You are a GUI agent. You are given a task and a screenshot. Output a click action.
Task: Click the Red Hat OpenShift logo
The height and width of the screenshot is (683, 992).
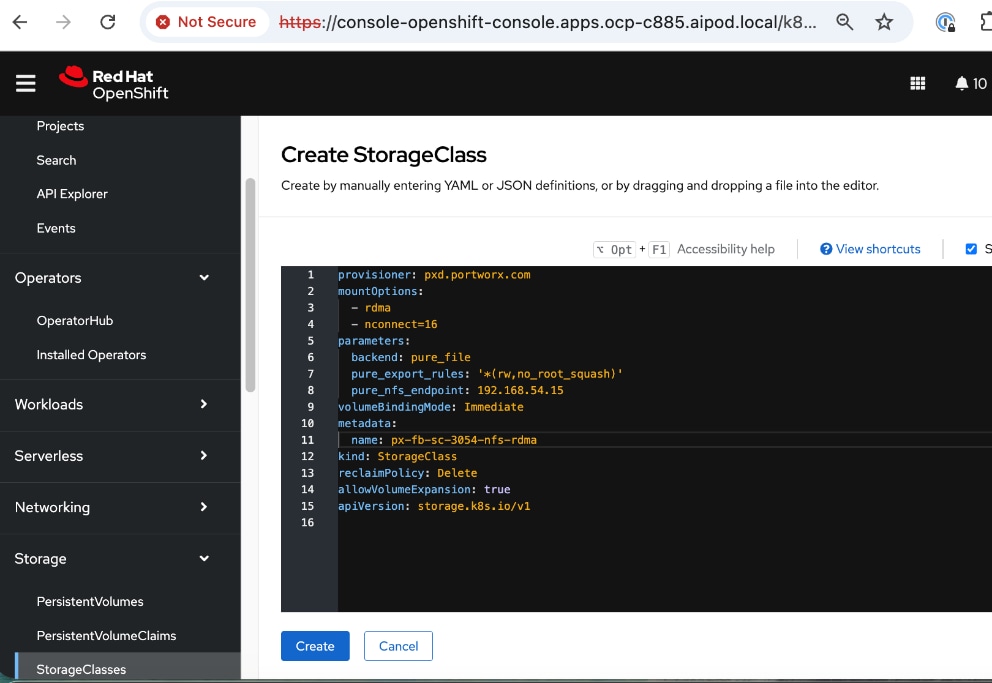point(113,83)
